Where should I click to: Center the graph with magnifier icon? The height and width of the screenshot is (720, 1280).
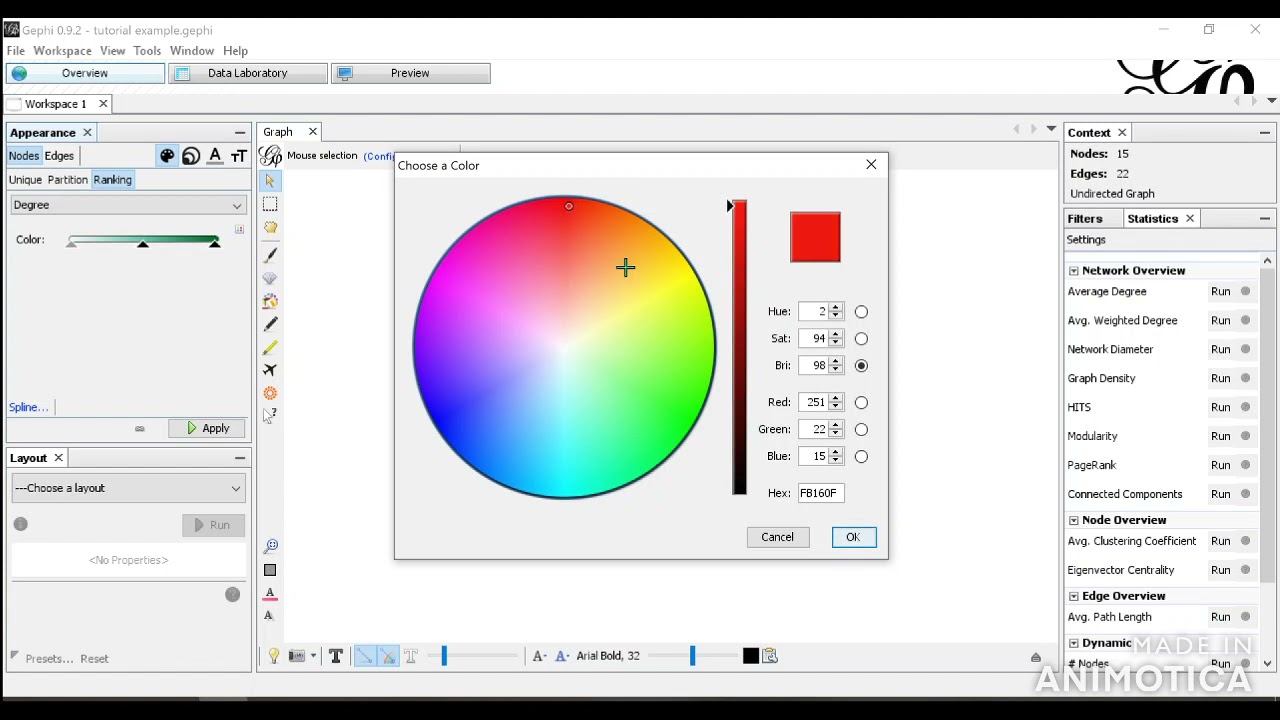coord(270,547)
